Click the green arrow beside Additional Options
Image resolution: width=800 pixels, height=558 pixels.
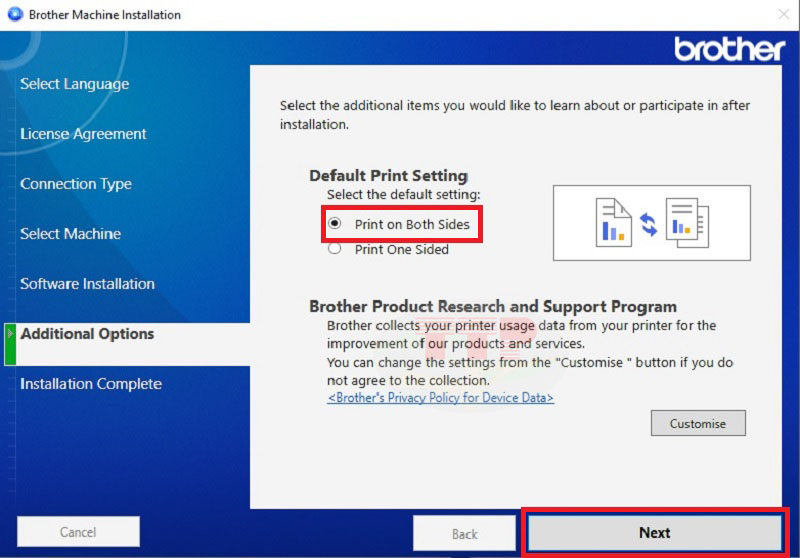pyautogui.click(x=11, y=334)
